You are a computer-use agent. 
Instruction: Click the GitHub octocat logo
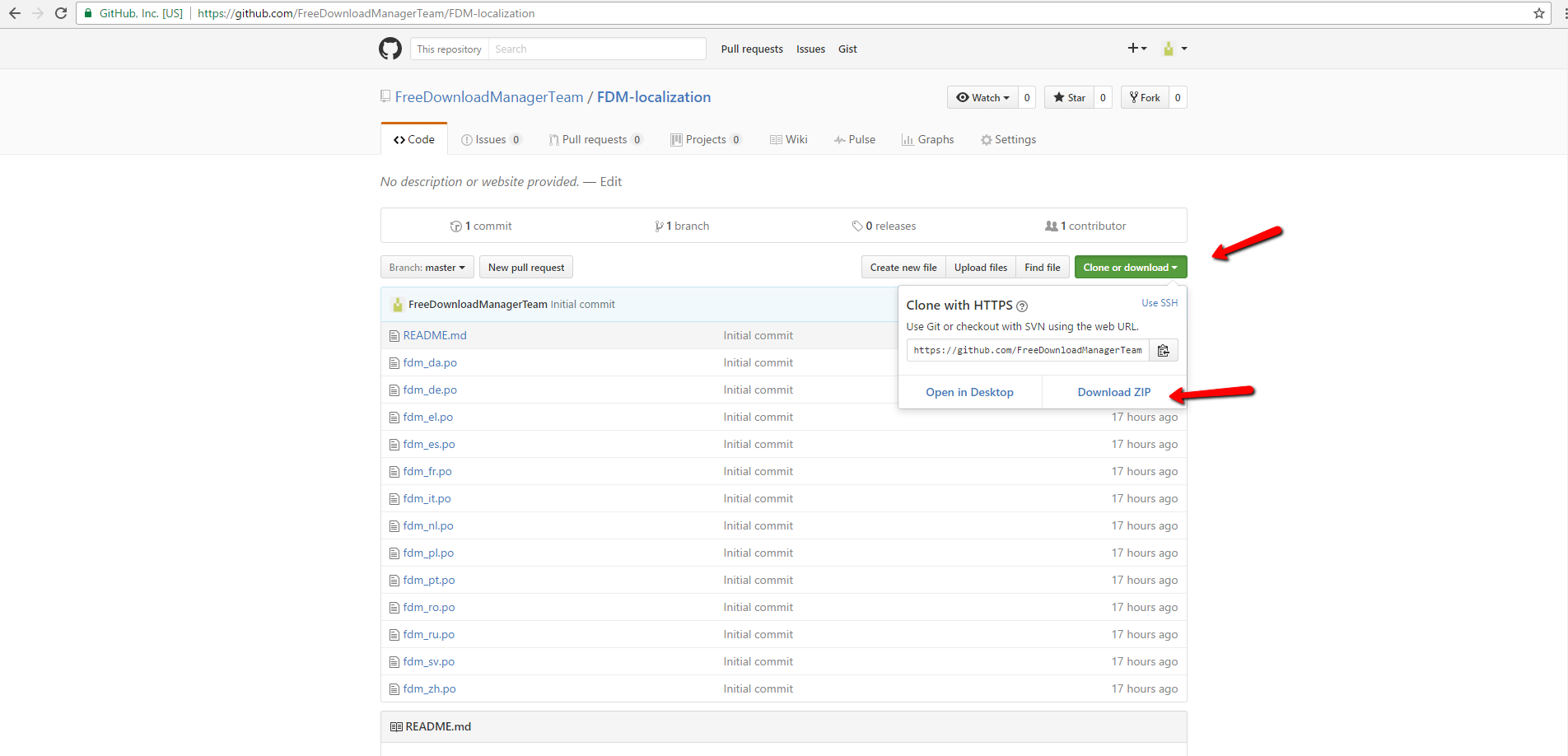coord(390,49)
